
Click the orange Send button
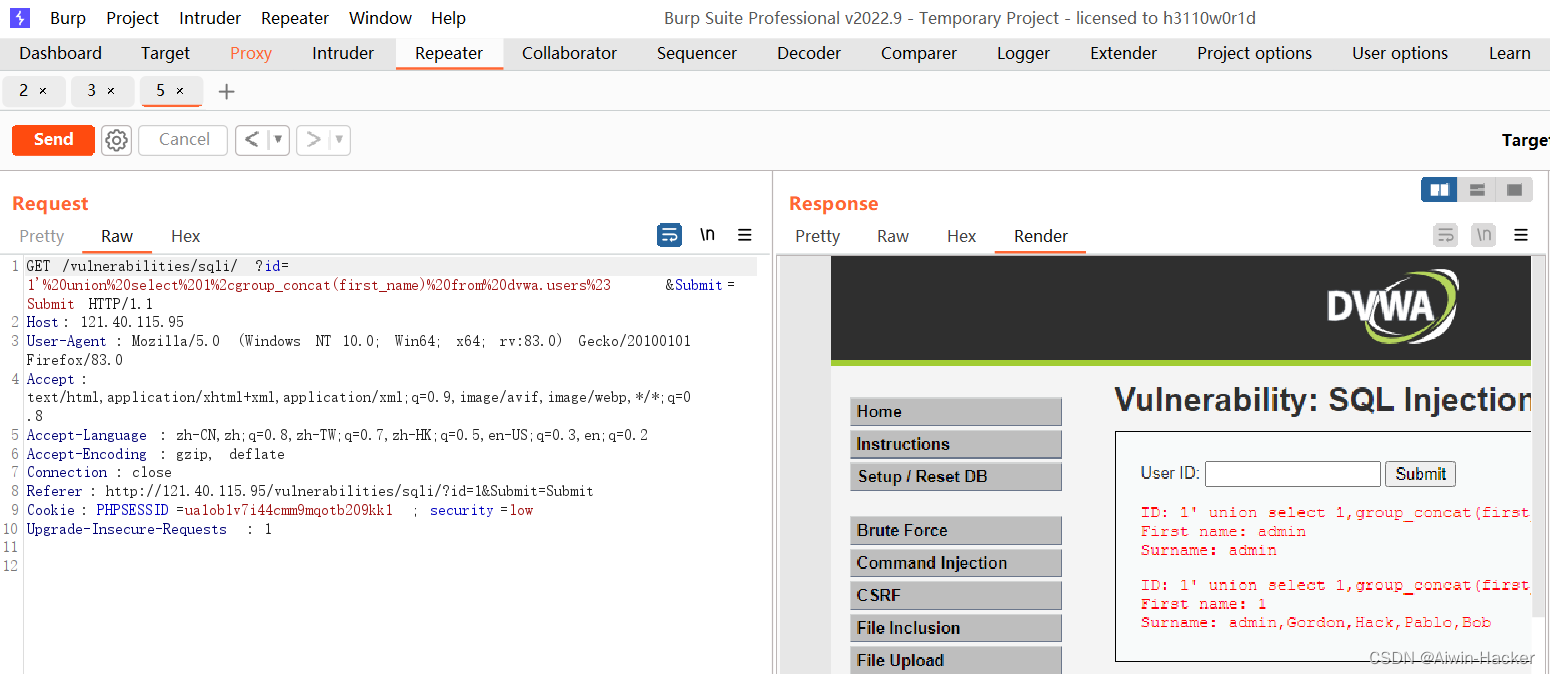click(x=54, y=140)
